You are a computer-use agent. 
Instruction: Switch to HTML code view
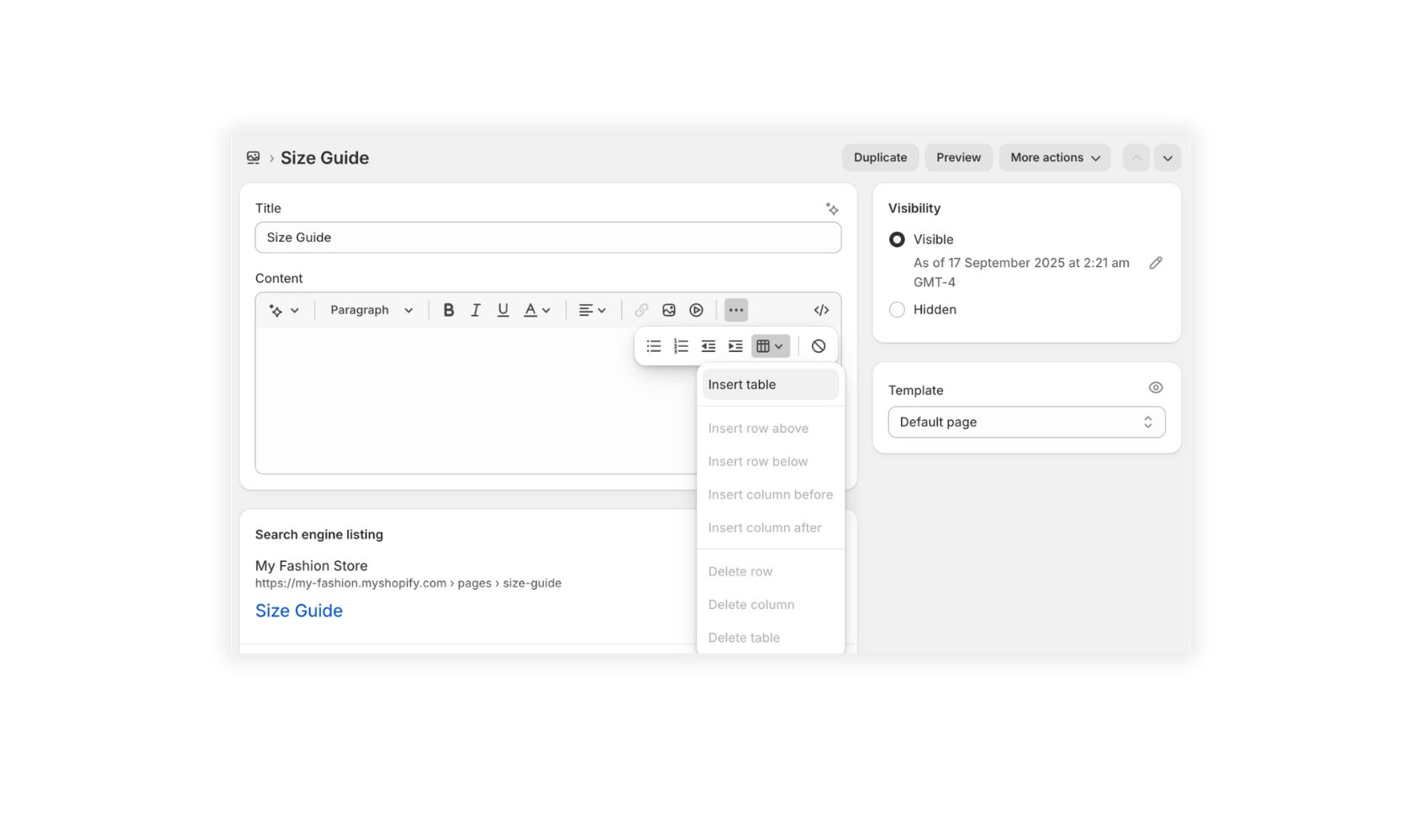click(821, 309)
